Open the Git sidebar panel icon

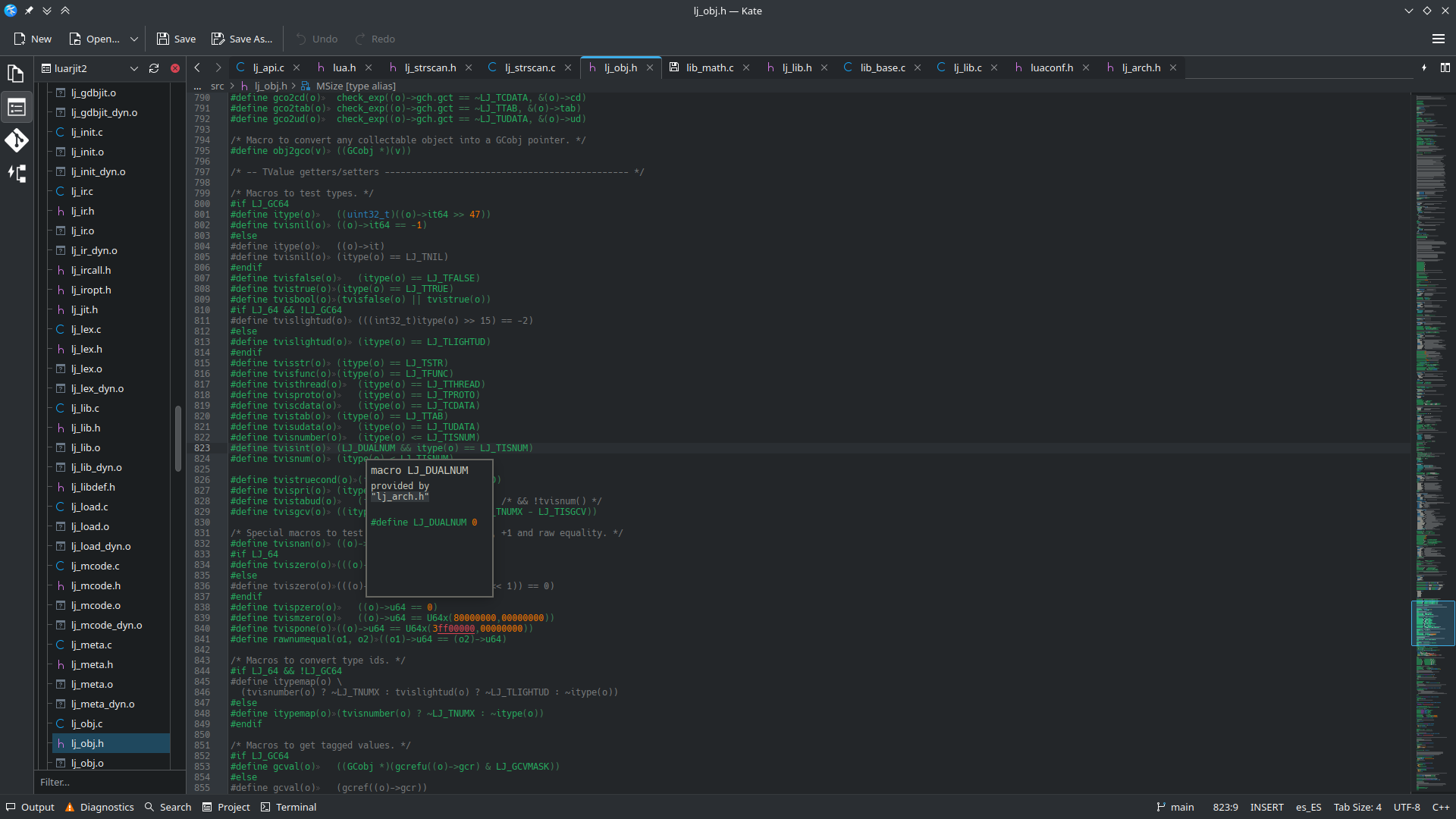click(x=16, y=140)
